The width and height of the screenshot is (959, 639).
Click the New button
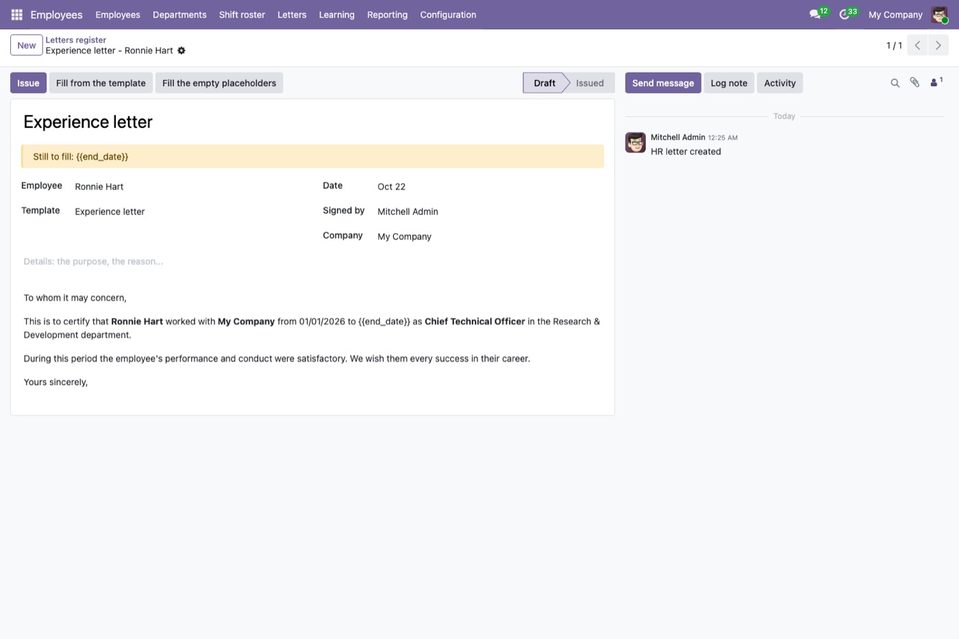(26, 45)
